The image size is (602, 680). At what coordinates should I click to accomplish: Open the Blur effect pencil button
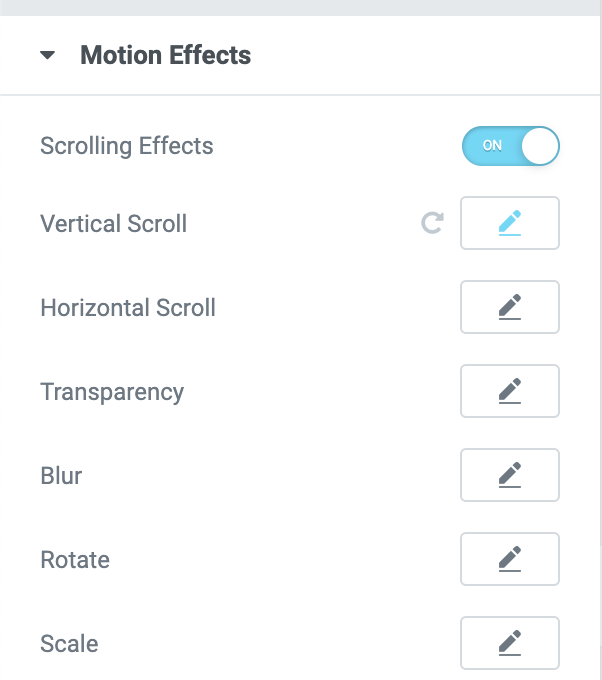(x=510, y=475)
